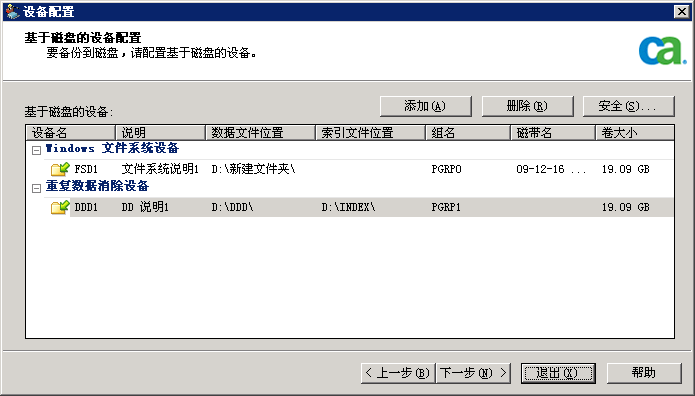Screen dimensions: 695x396
Task: Click the FSD1 device folder icon
Action: click(x=60, y=169)
